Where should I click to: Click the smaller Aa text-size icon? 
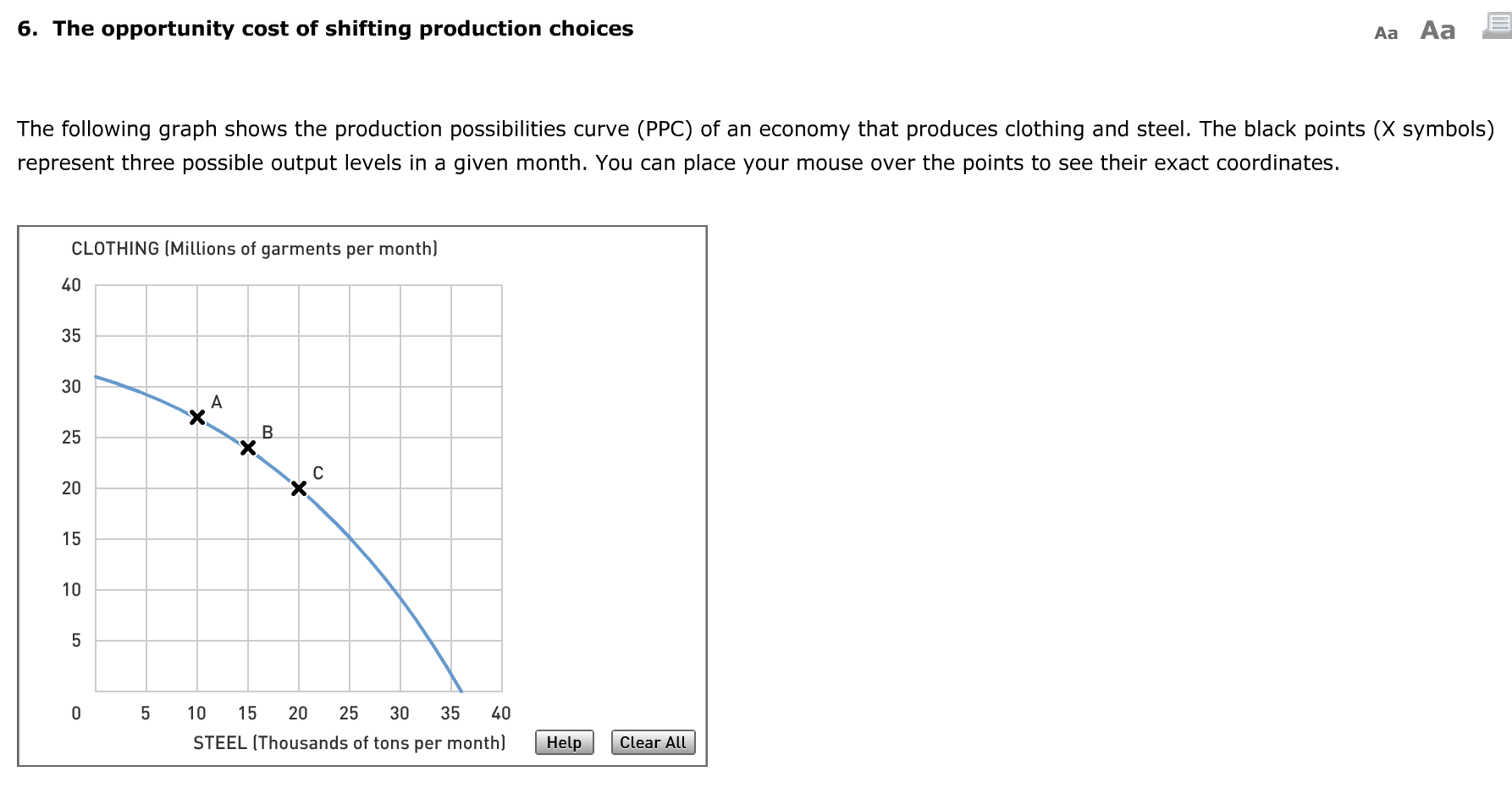[x=1386, y=33]
